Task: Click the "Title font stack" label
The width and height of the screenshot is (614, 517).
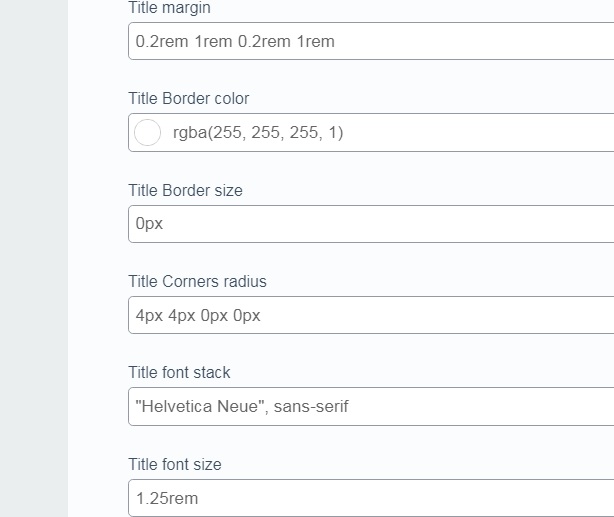Action: (x=179, y=372)
